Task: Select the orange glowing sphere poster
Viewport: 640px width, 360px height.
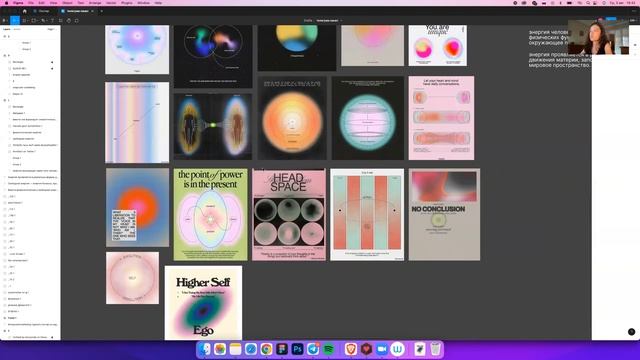Action: 292,118
